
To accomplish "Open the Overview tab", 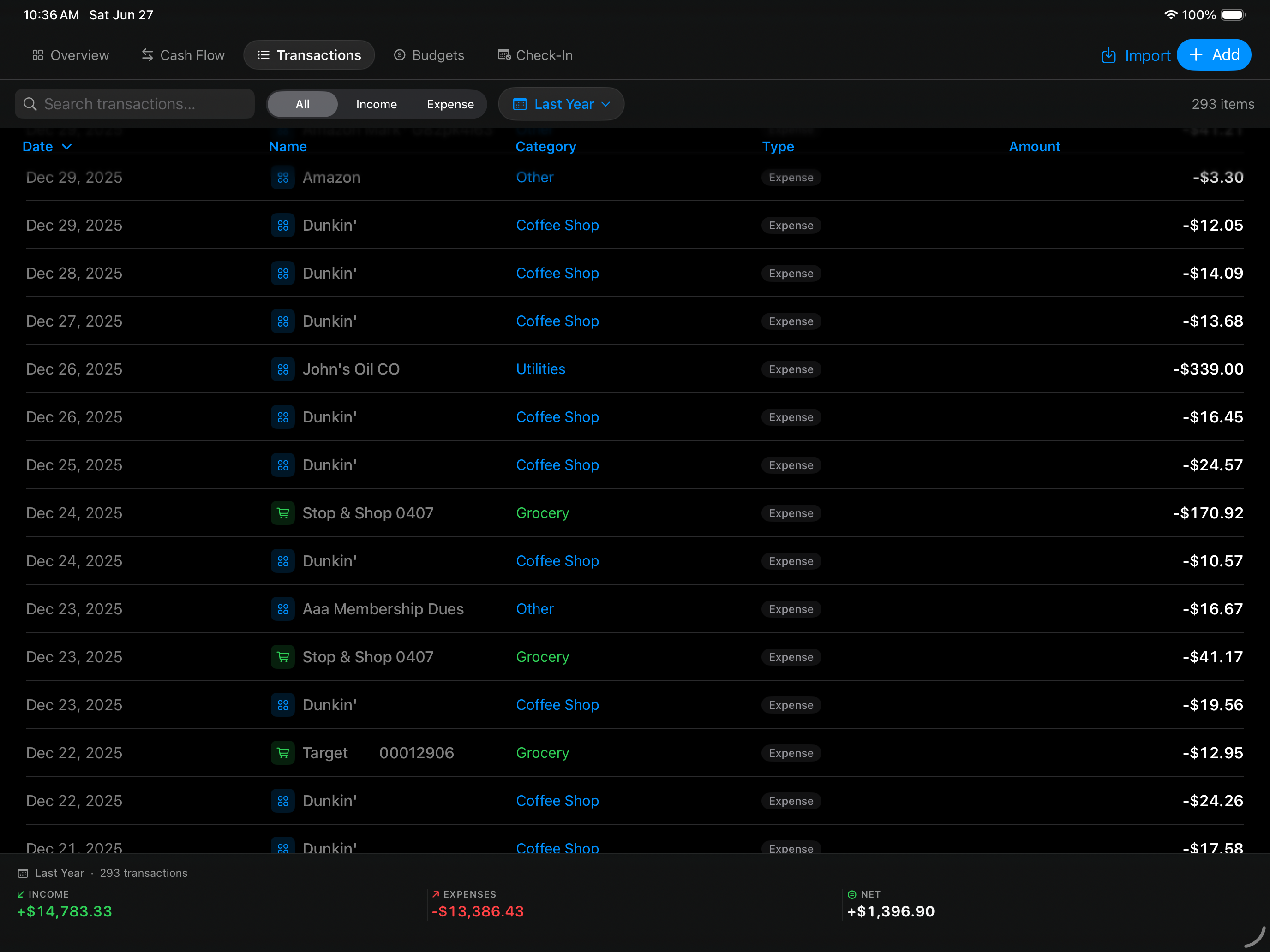I will point(71,55).
